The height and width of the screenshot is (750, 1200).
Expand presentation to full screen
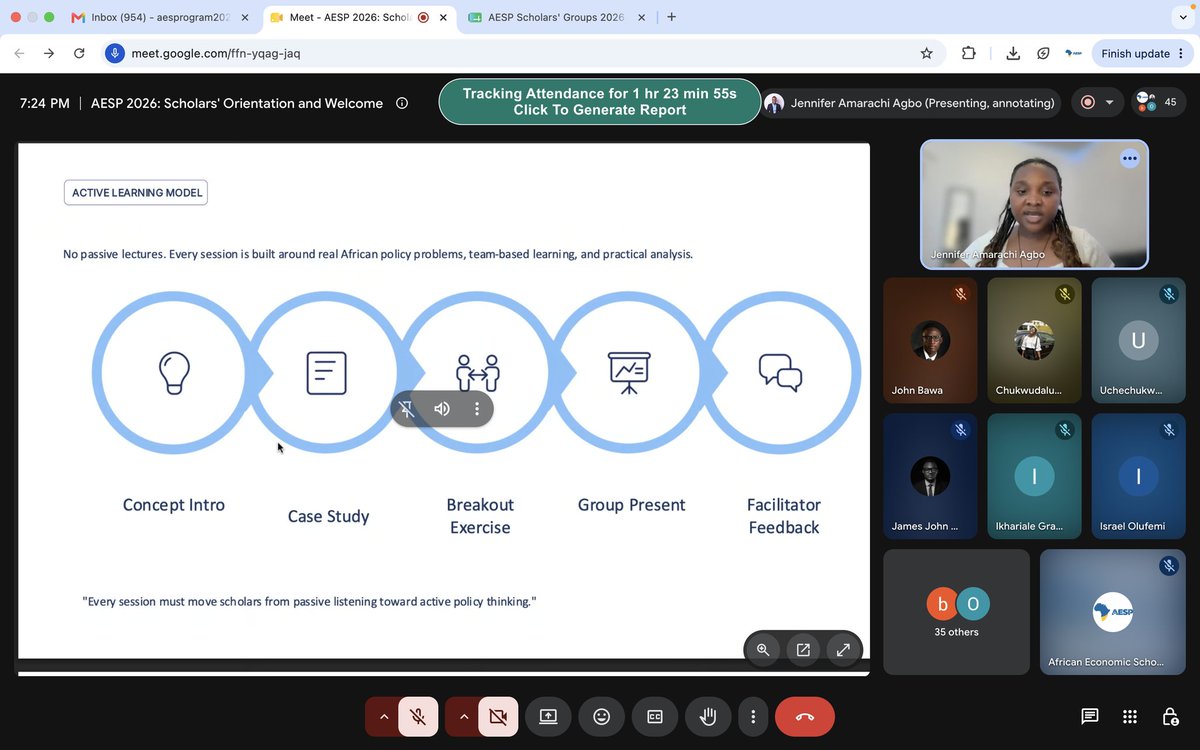click(843, 650)
